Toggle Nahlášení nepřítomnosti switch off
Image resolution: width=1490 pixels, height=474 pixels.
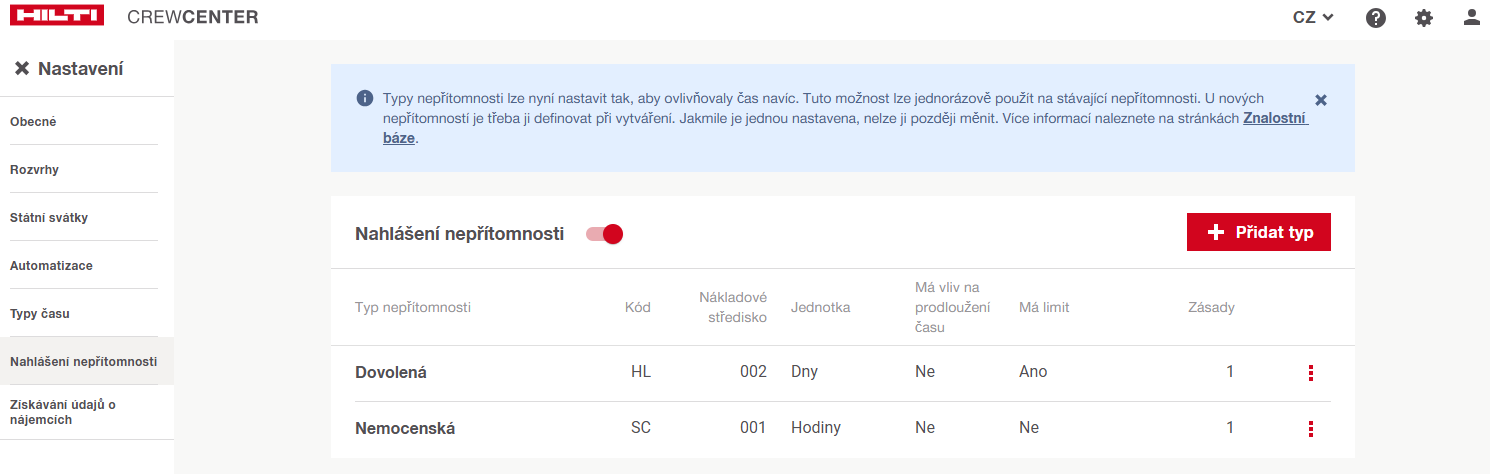click(x=606, y=234)
